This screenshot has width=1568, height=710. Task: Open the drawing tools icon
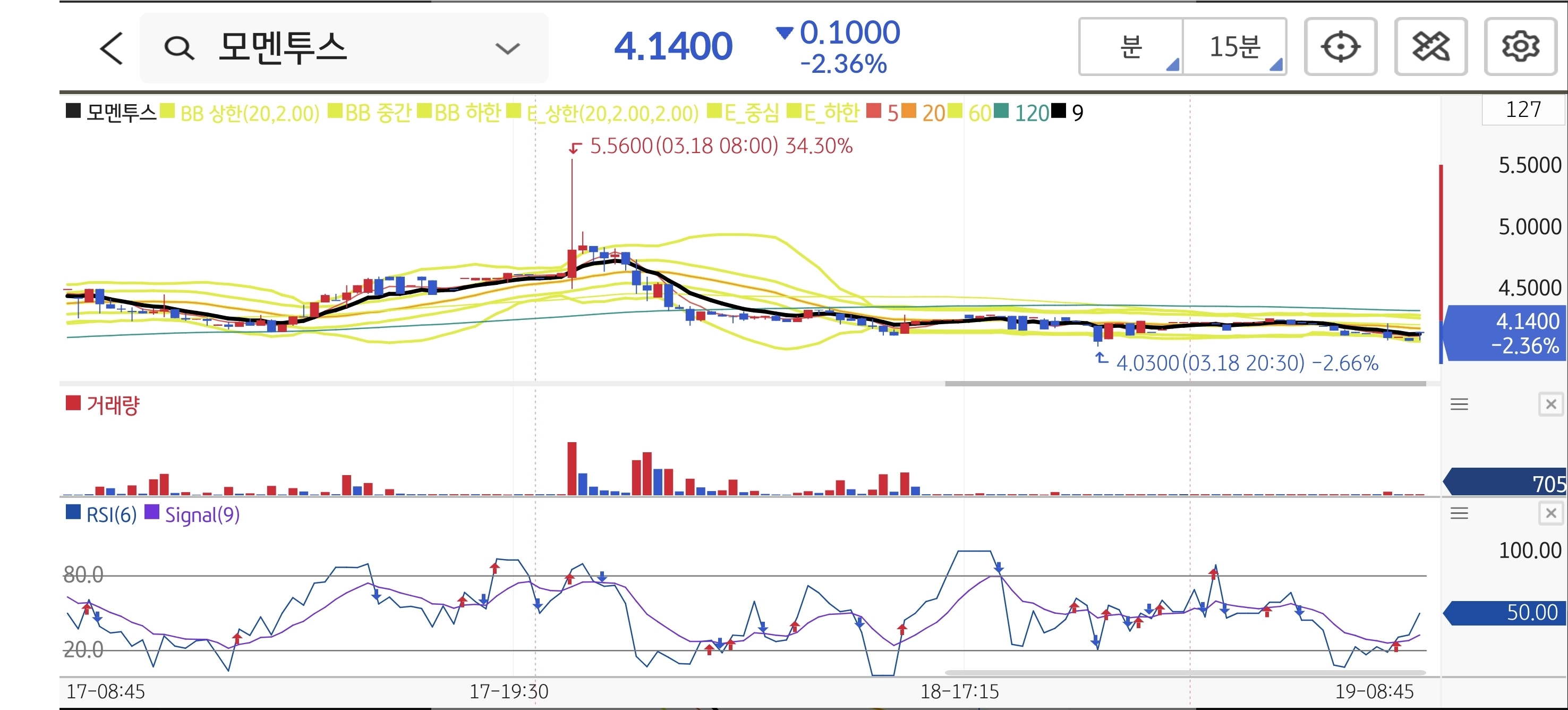[x=1430, y=47]
